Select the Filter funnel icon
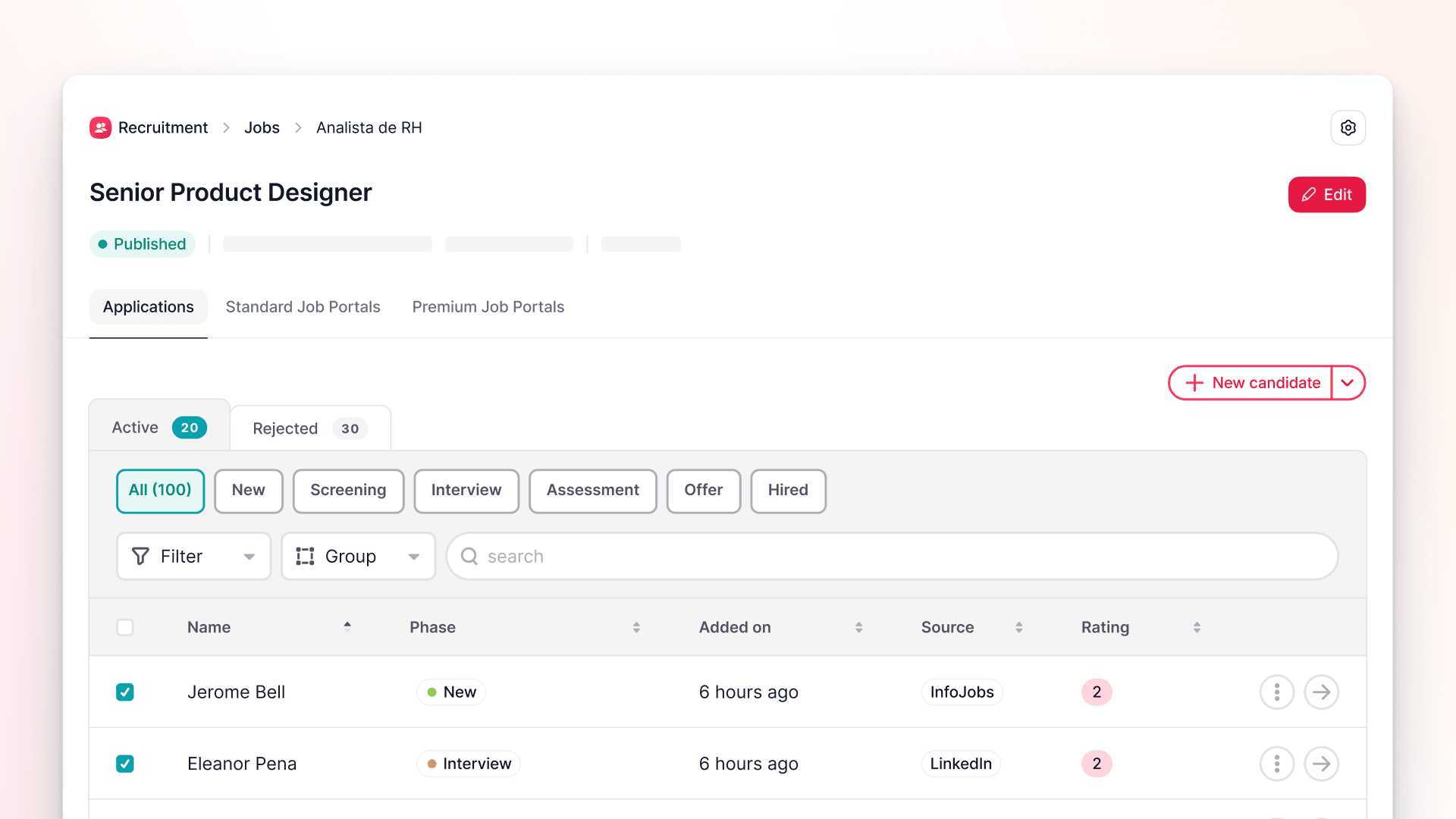 pos(141,556)
